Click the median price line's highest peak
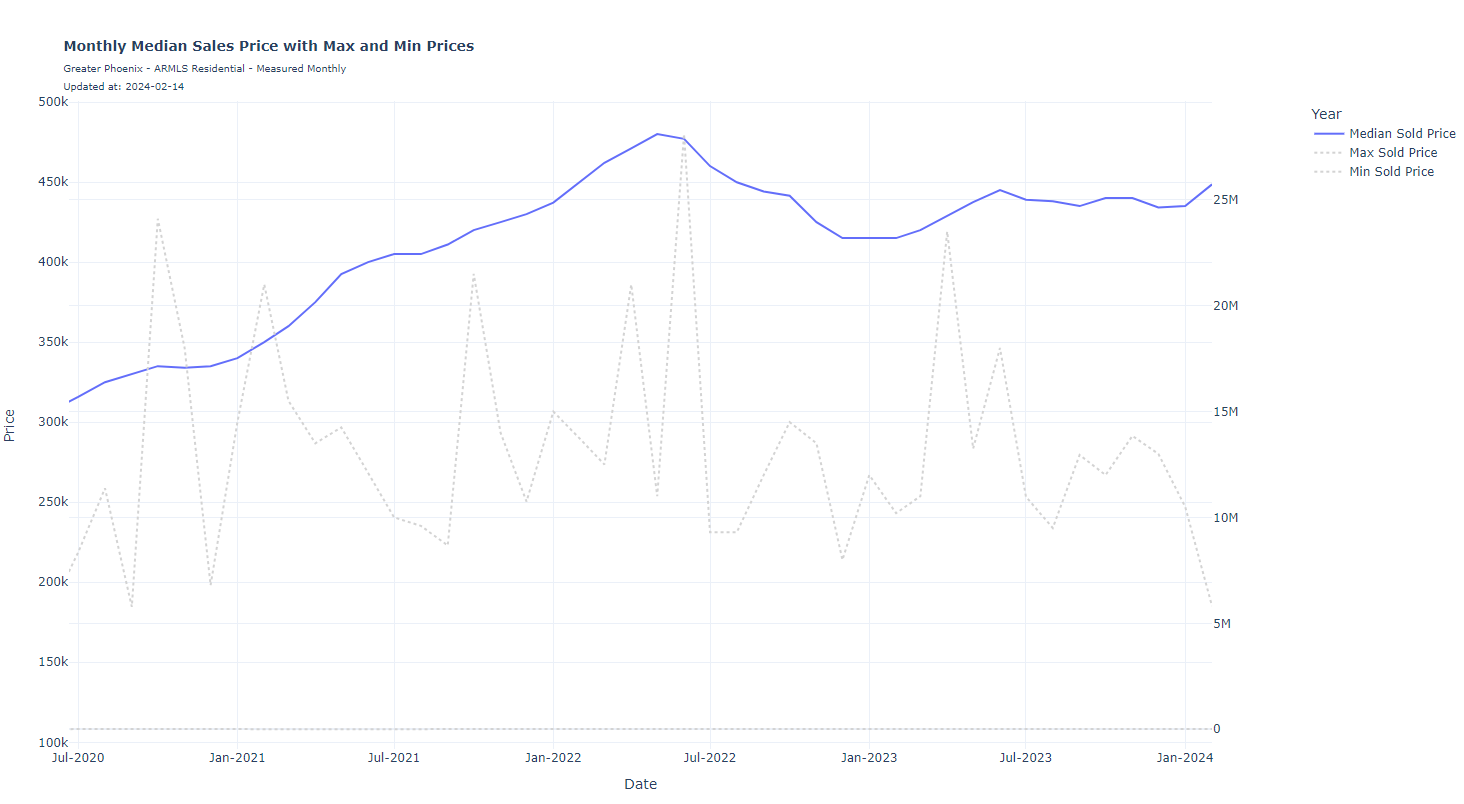The width and height of the screenshot is (1464, 804). tap(657, 134)
